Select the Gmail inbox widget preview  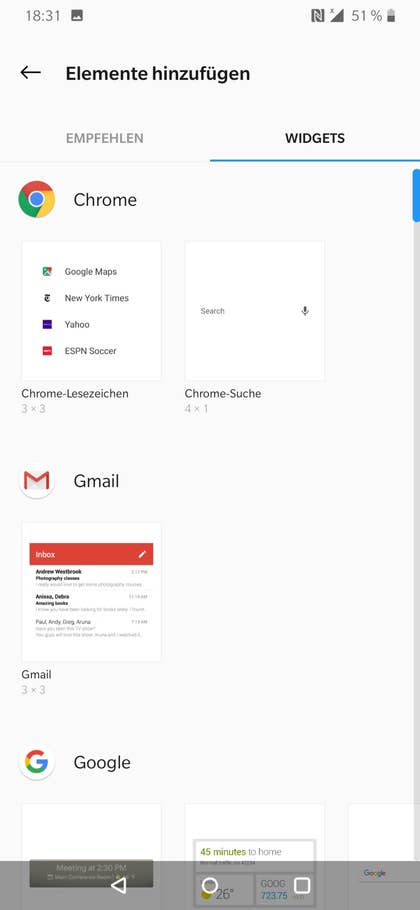tap(91, 592)
